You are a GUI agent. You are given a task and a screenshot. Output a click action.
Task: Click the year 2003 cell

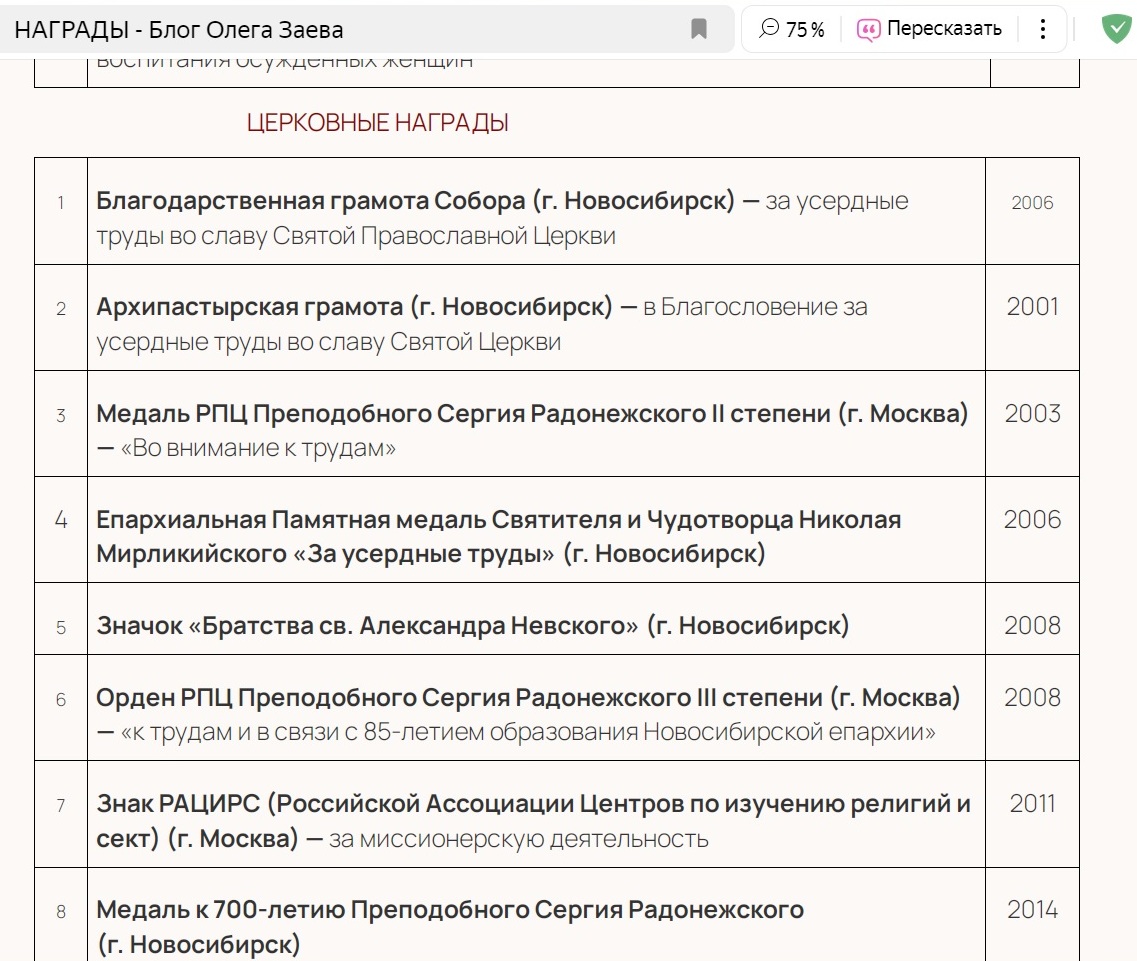(x=1032, y=413)
